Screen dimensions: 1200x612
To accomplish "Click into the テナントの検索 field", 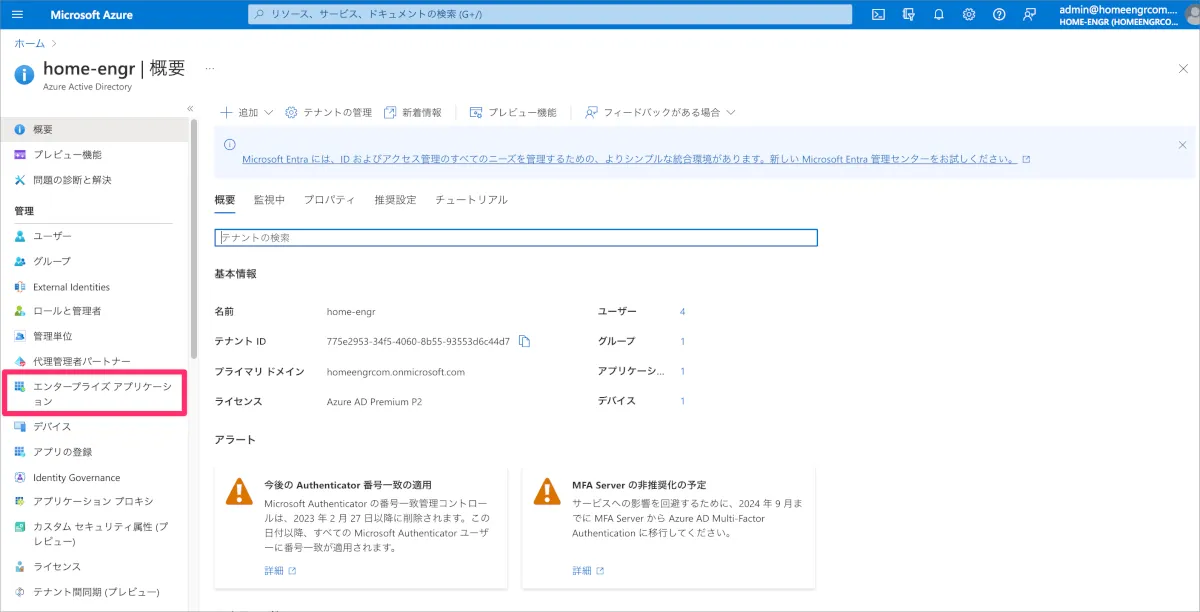I will 516,238.
